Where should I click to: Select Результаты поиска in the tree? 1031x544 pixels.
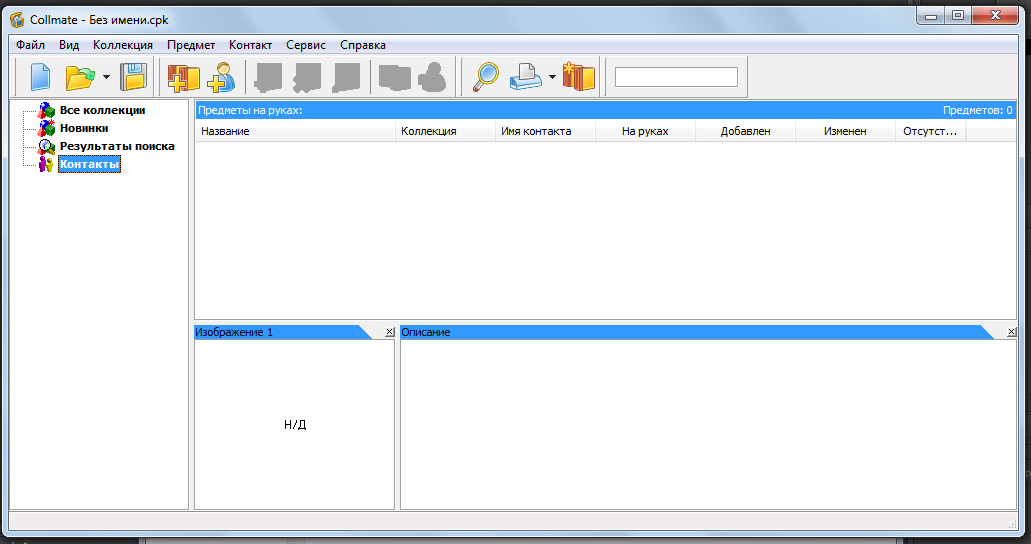pyautogui.click(x=117, y=146)
